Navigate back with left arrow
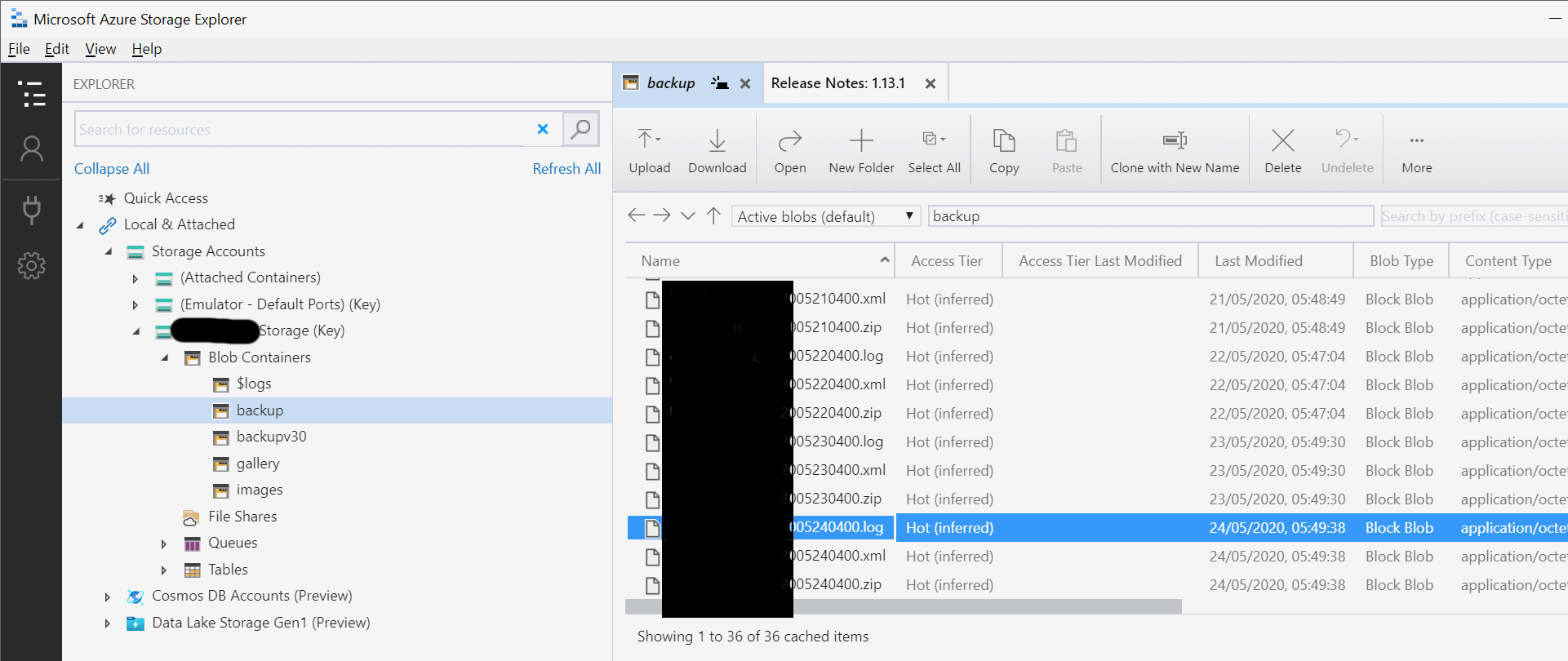The width and height of the screenshot is (1568, 661). [637, 215]
